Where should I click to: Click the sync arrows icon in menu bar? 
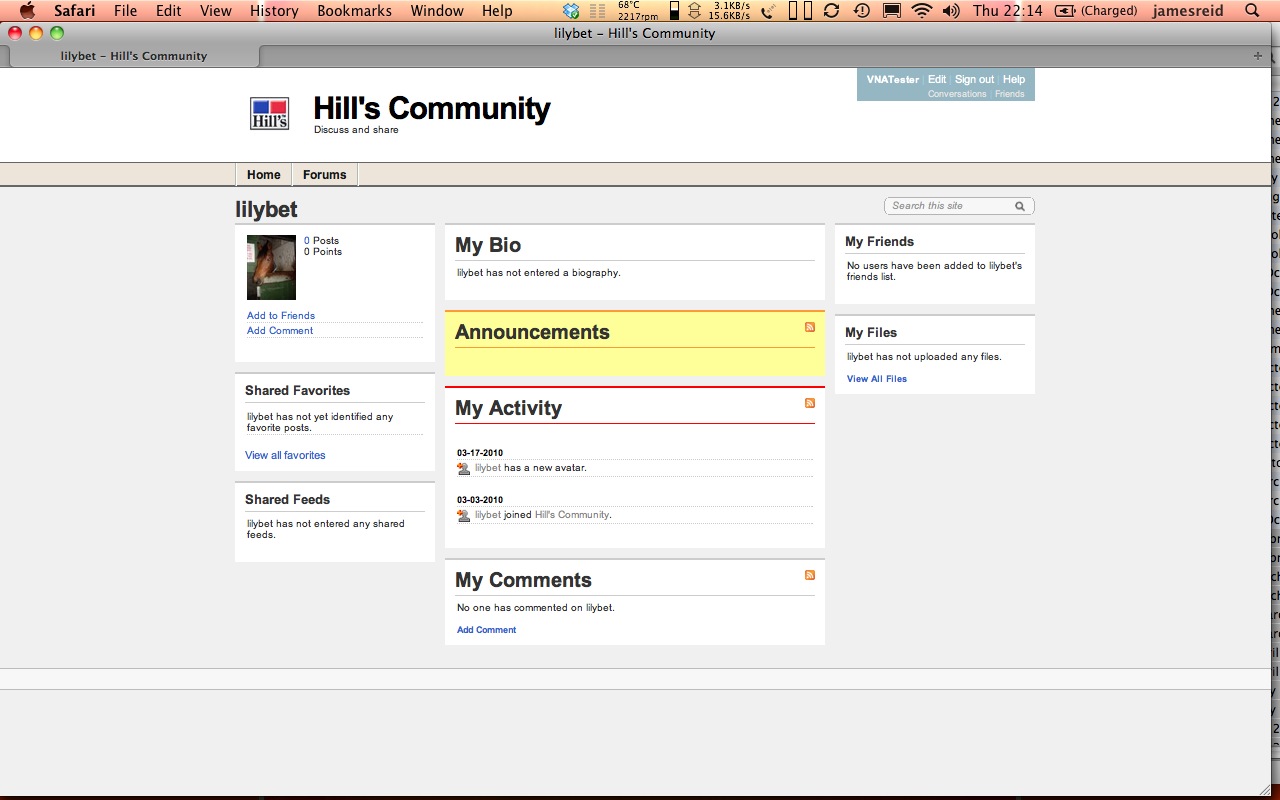(831, 11)
